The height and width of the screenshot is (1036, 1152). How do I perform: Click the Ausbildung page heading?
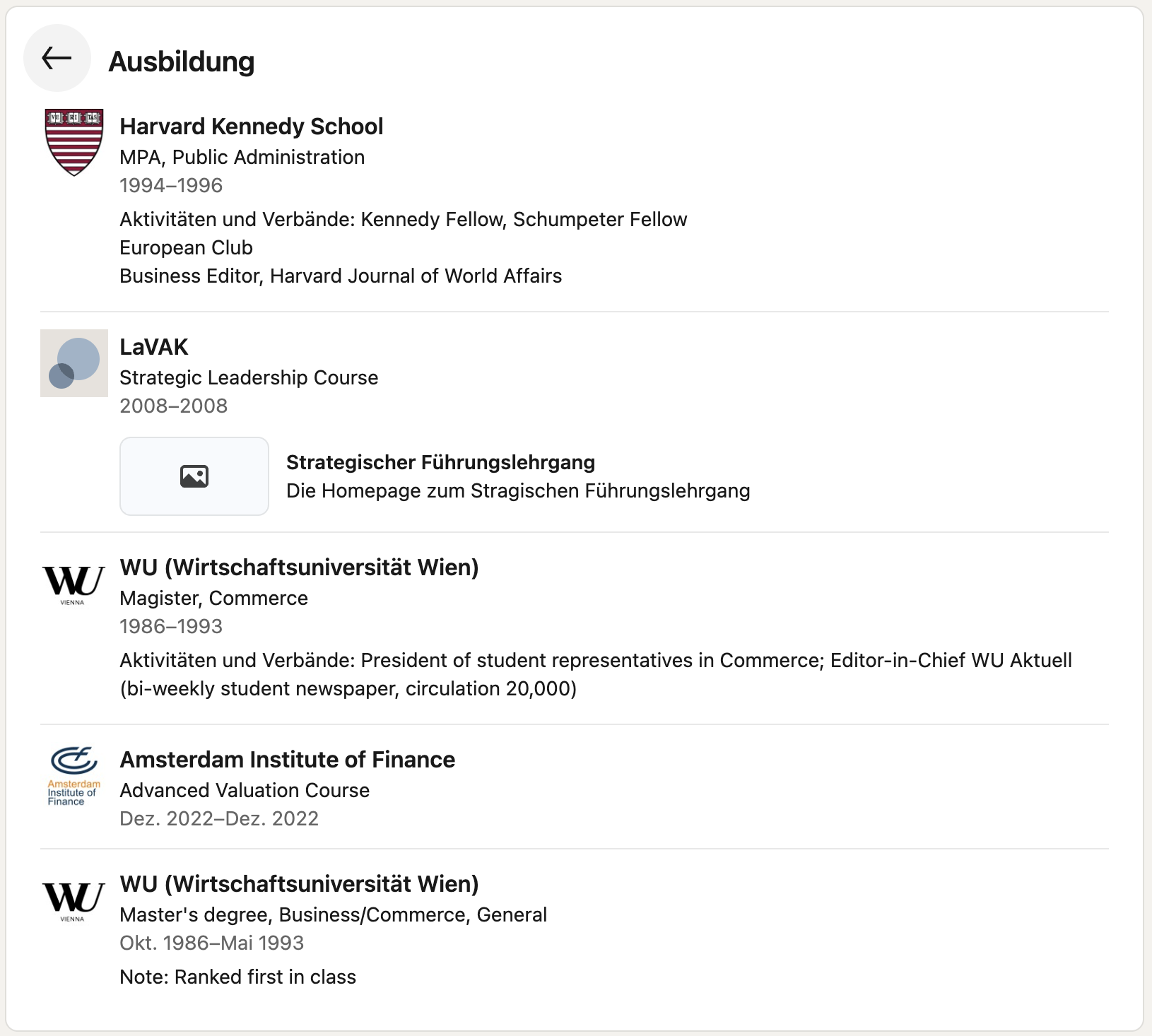tap(182, 61)
